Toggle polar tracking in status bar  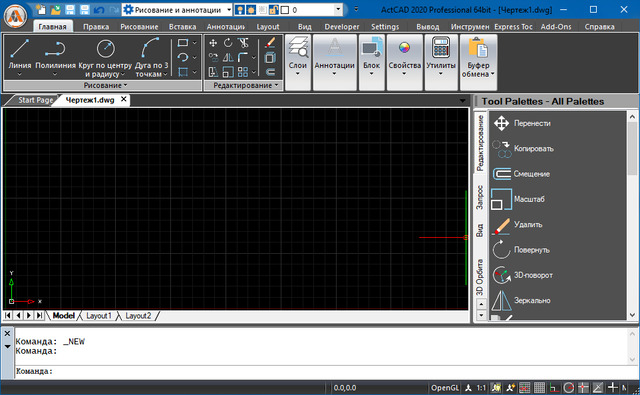pos(569,388)
